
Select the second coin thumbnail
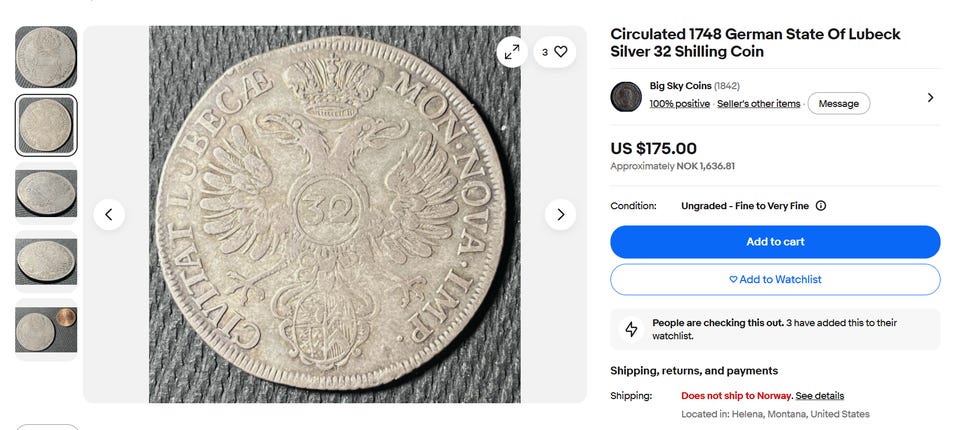click(x=46, y=125)
